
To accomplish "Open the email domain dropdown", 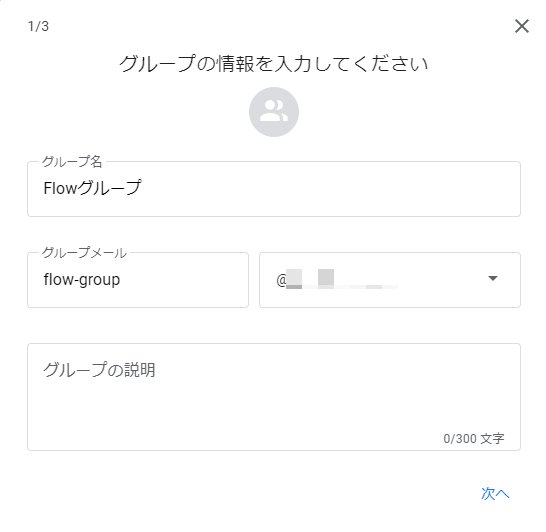I will pos(390,280).
